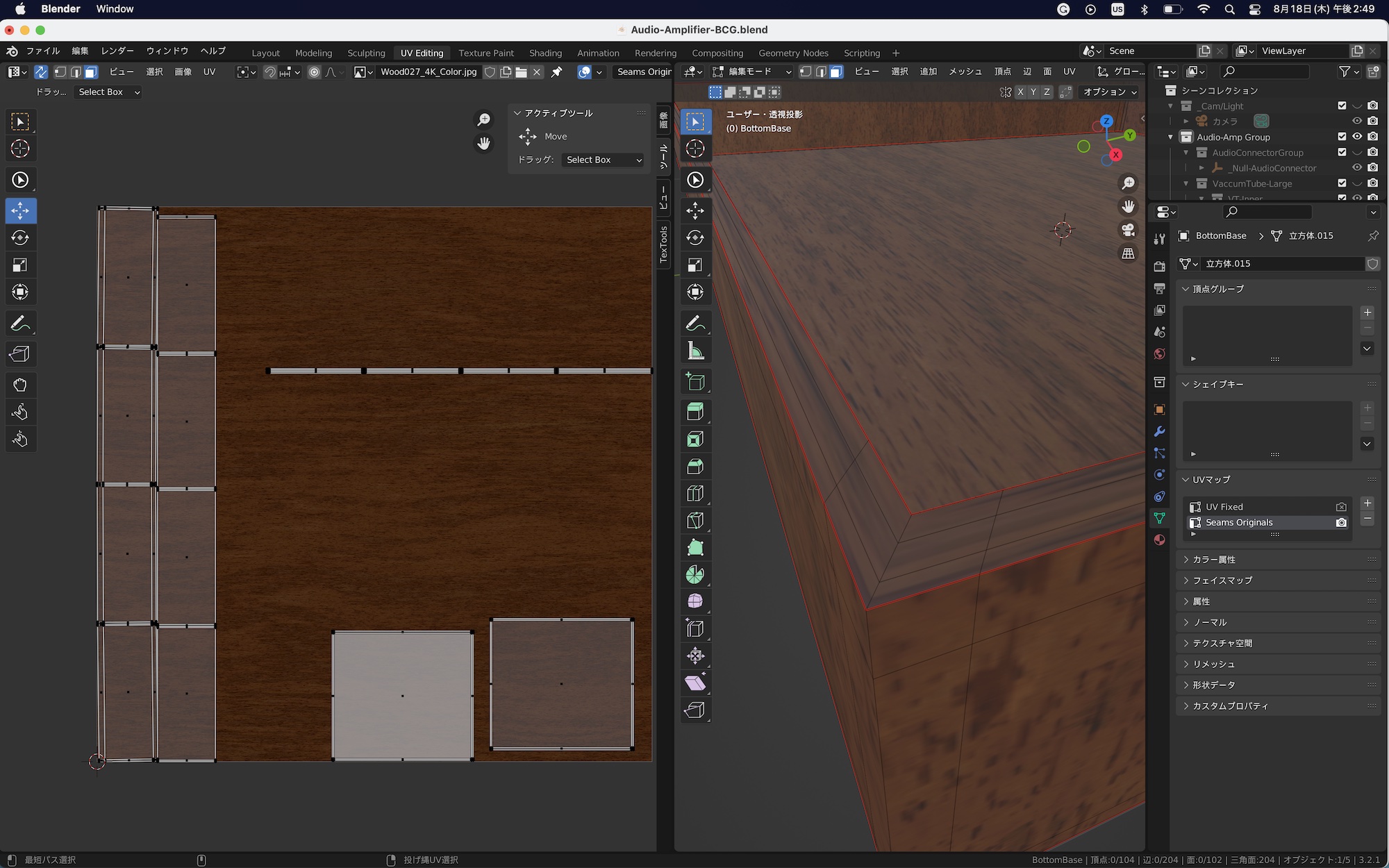Expand the ノーマル panel

pos(1210,622)
